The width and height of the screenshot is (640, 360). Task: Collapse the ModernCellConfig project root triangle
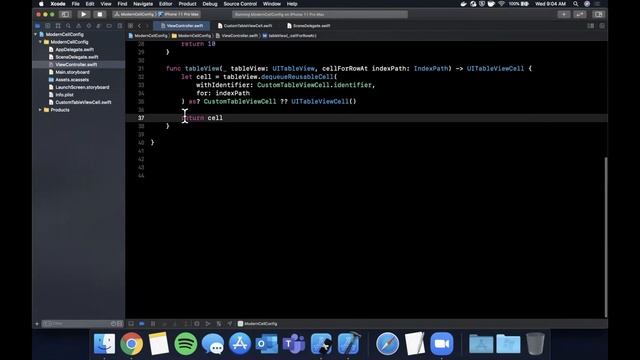36,34
